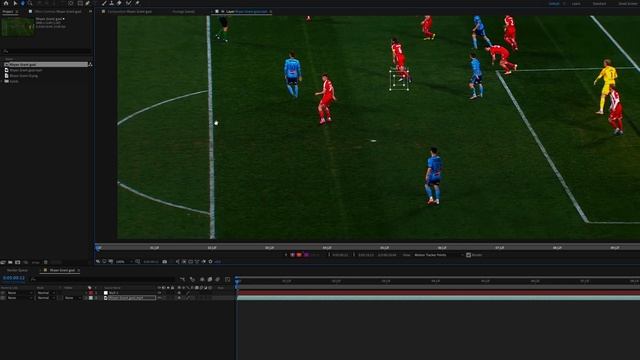Screen dimensions: 640x360
Task: Open the Render Queue tab
Action: (x=17, y=270)
